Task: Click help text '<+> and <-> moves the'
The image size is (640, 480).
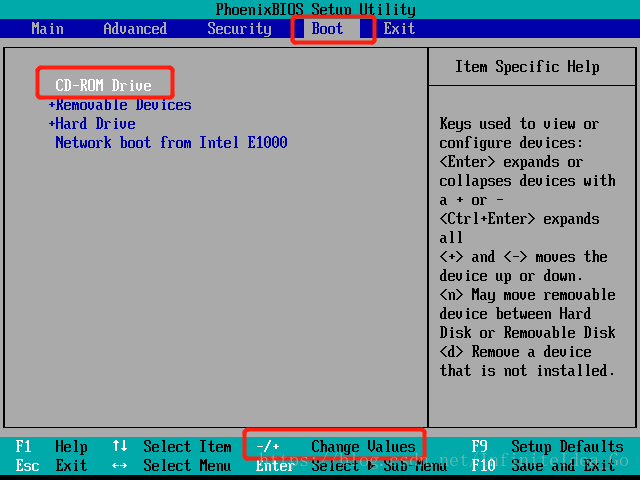Action: (523, 257)
